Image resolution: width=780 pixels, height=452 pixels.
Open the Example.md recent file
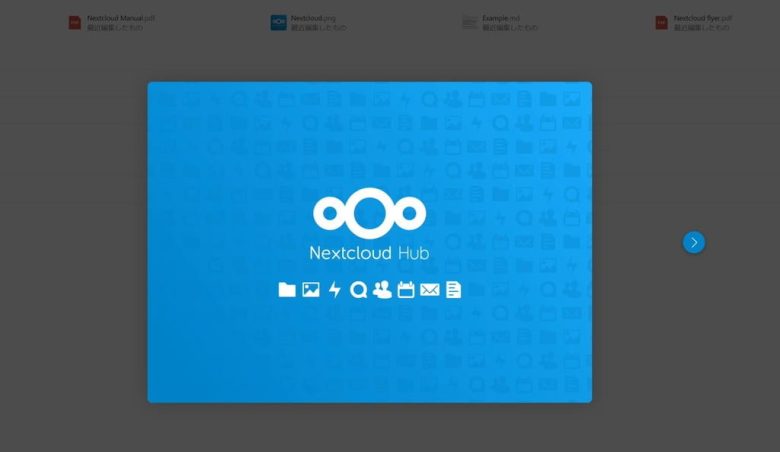499,23
